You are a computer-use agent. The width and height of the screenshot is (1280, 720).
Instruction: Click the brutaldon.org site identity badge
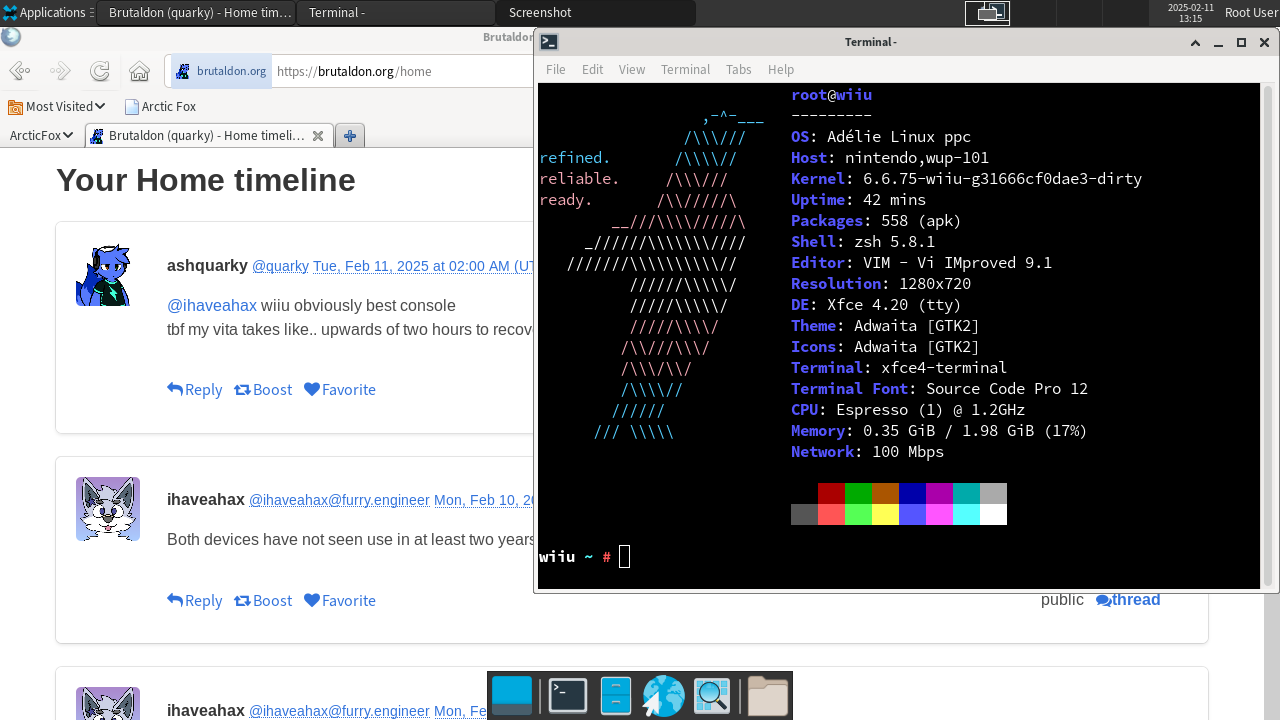coord(221,71)
